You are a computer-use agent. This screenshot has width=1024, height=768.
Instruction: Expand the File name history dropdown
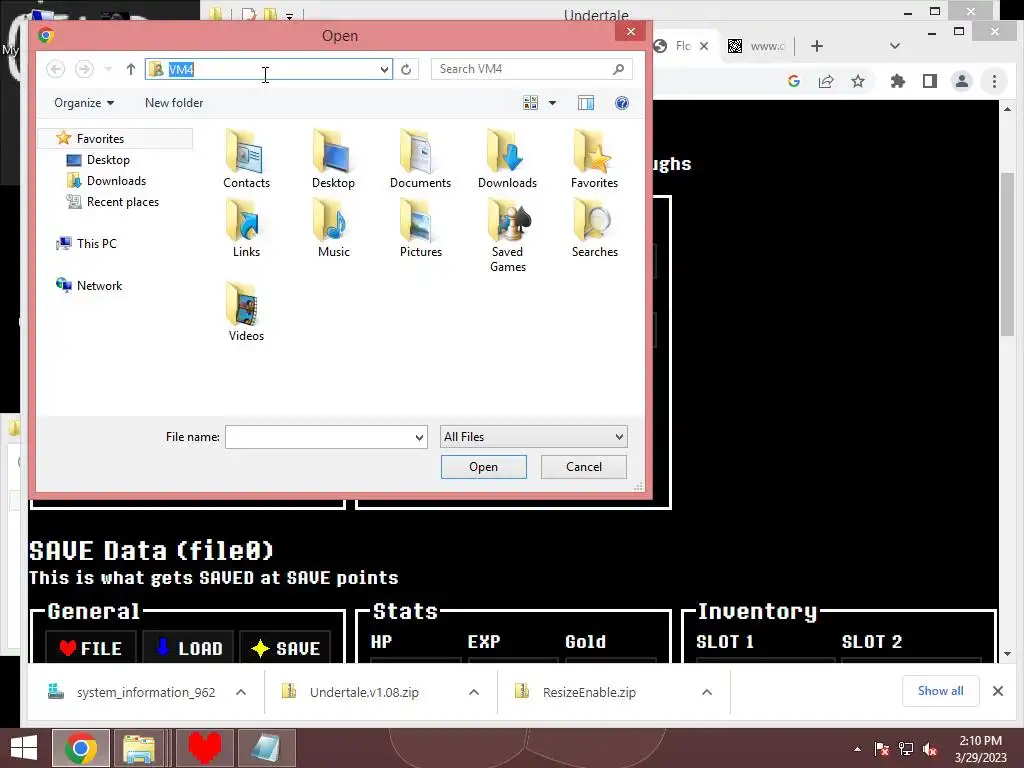419,438
